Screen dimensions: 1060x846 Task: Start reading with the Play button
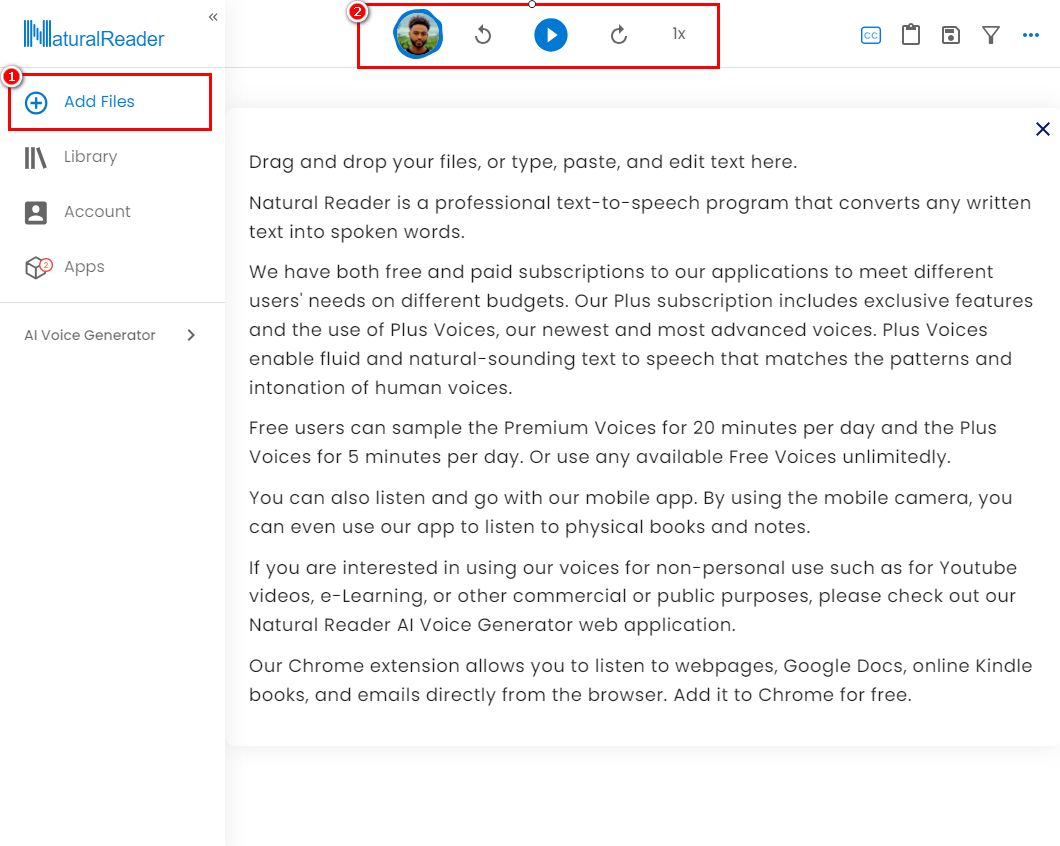pos(551,34)
